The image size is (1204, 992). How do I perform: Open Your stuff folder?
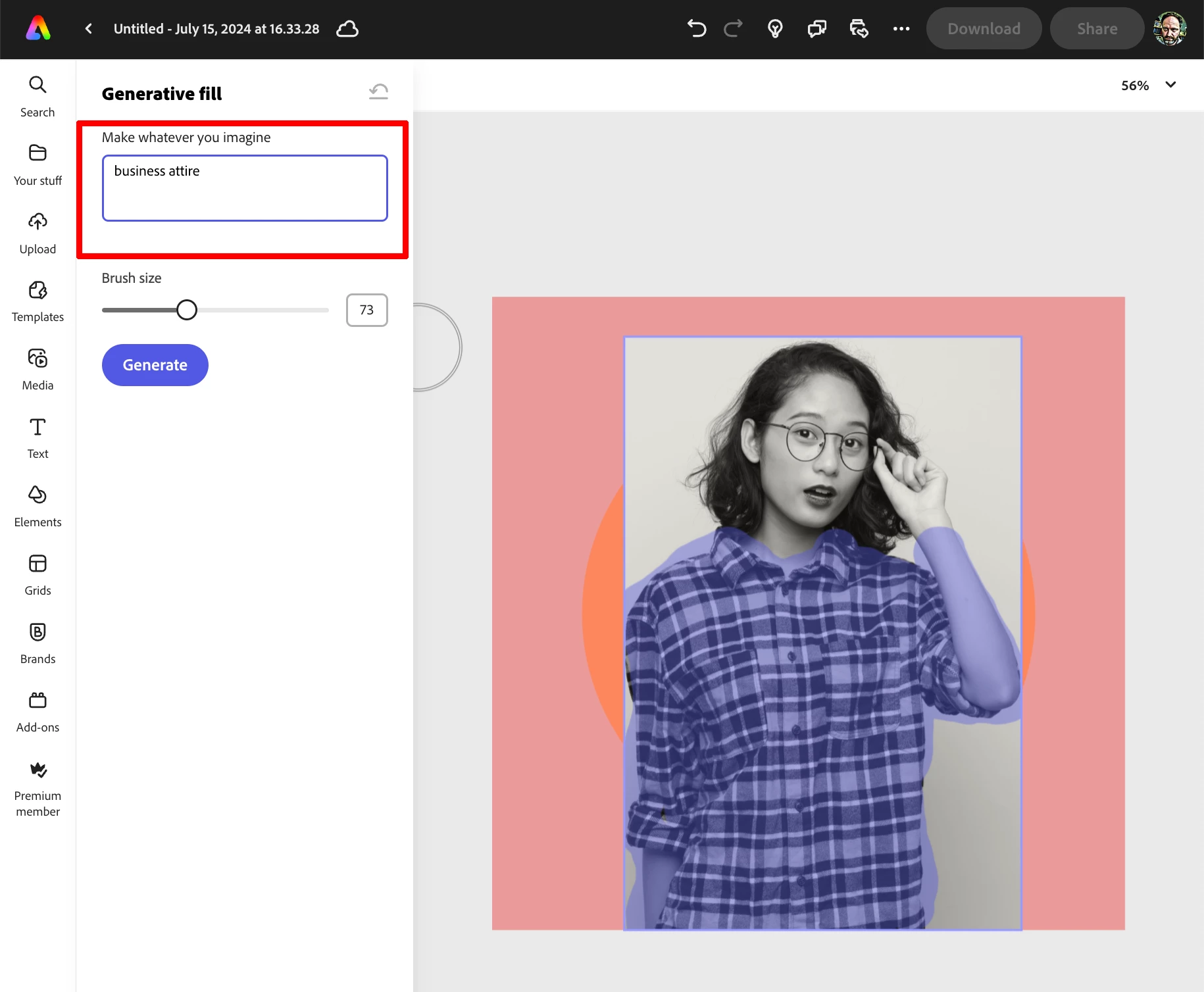click(x=38, y=165)
